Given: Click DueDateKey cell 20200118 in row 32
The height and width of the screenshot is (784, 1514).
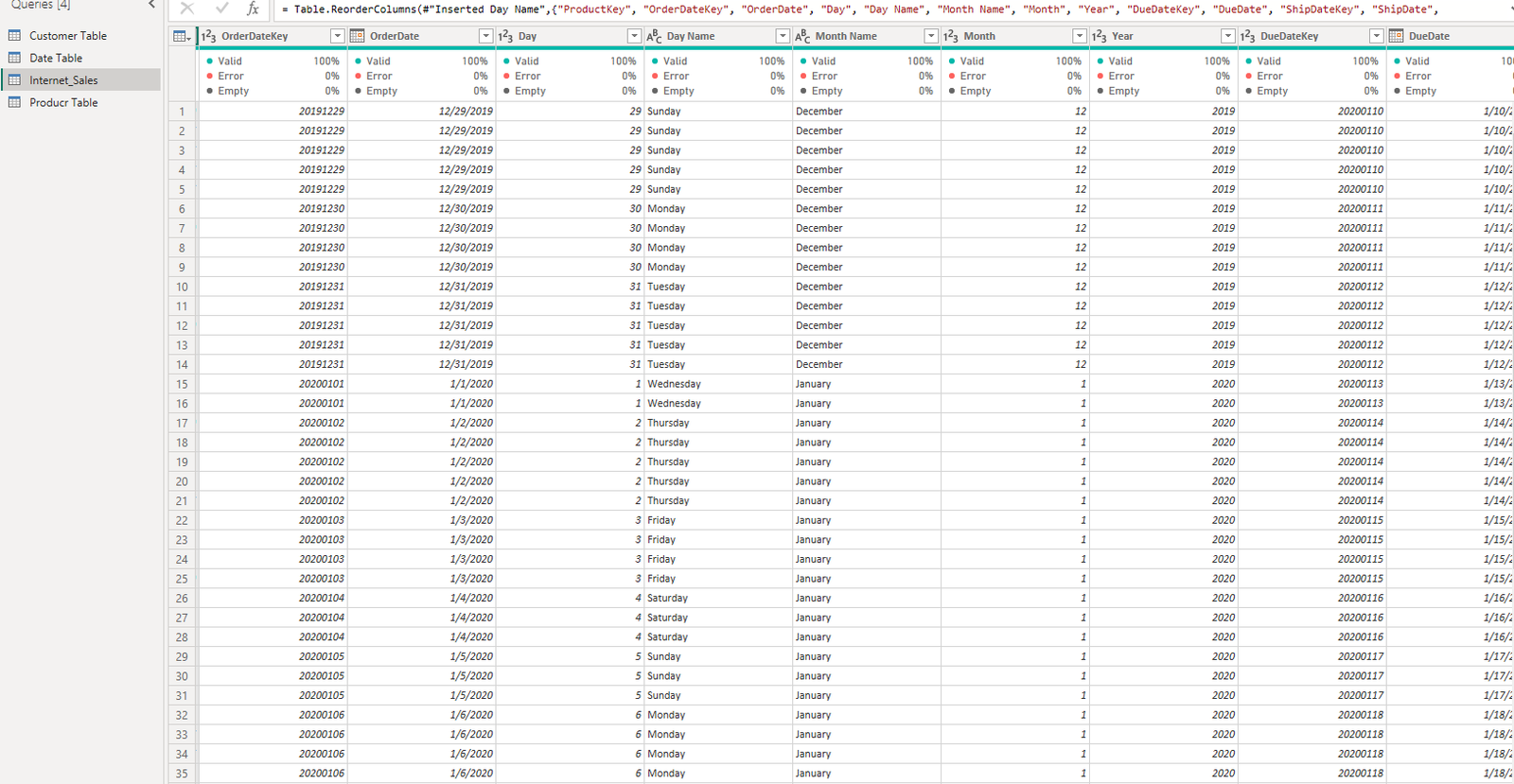Looking at the screenshot, I should click(x=1312, y=716).
